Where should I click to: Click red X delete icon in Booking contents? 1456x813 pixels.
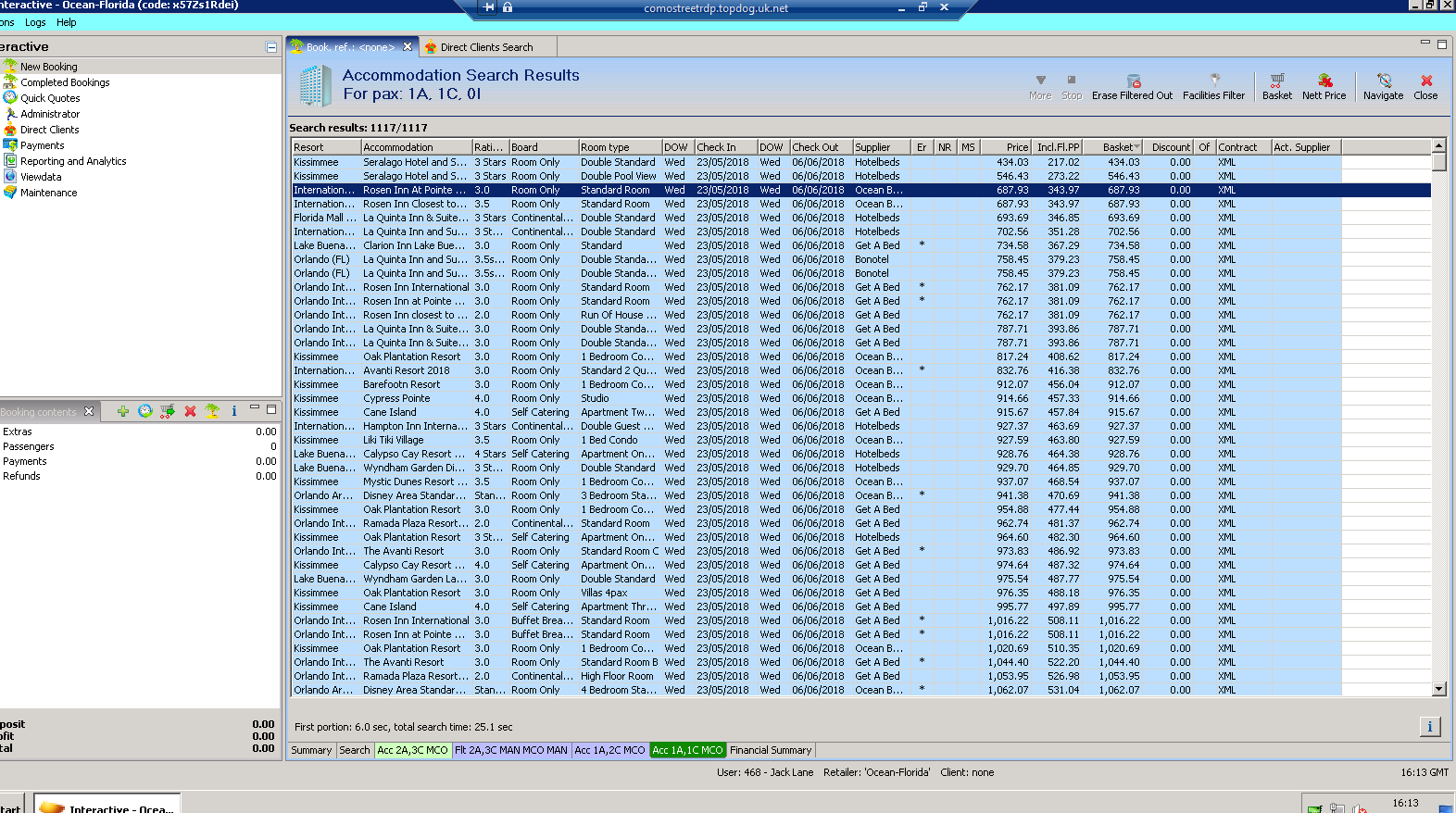pyautogui.click(x=190, y=411)
